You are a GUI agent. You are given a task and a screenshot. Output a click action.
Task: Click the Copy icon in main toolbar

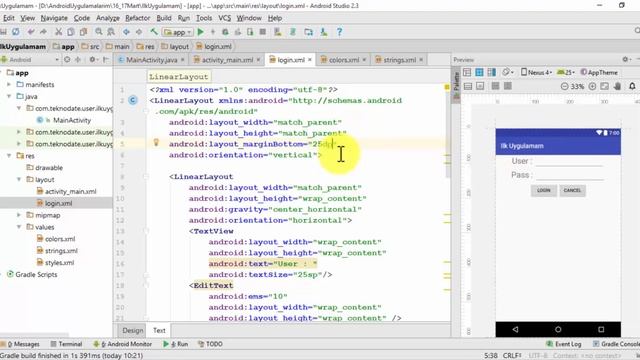point(71,32)
